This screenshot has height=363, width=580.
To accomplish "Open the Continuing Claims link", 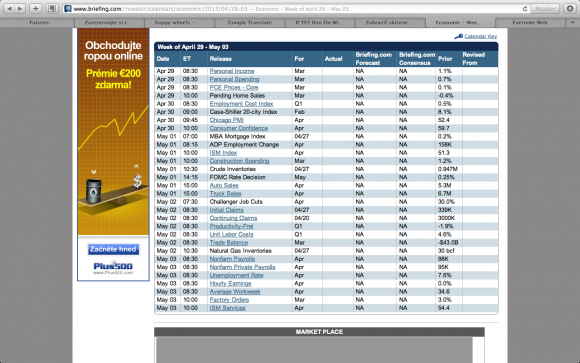I will click(x=233, y=218).
